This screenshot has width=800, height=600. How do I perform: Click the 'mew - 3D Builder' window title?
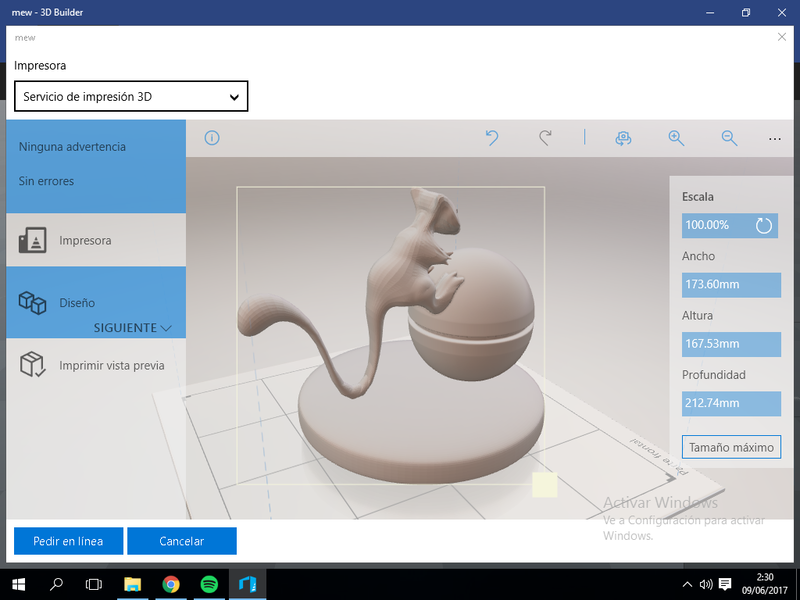(x=47, y=12)
